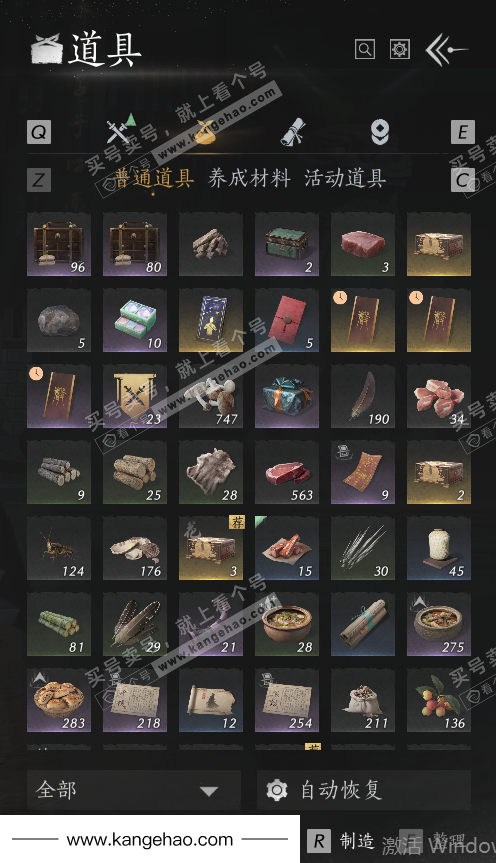
Task: Select the raw meat item showing 563
Action: 287,472
